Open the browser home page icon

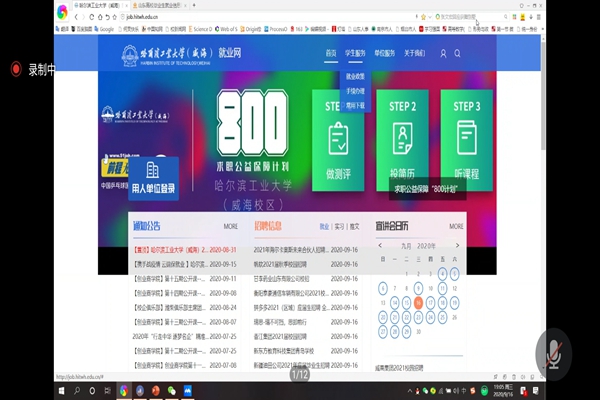(100, 17)
